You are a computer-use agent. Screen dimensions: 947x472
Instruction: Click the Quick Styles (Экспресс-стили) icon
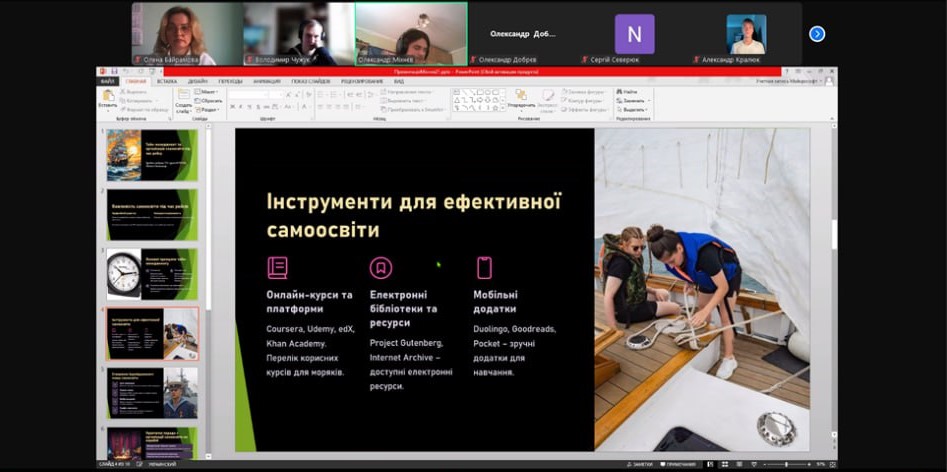point(547,95)
